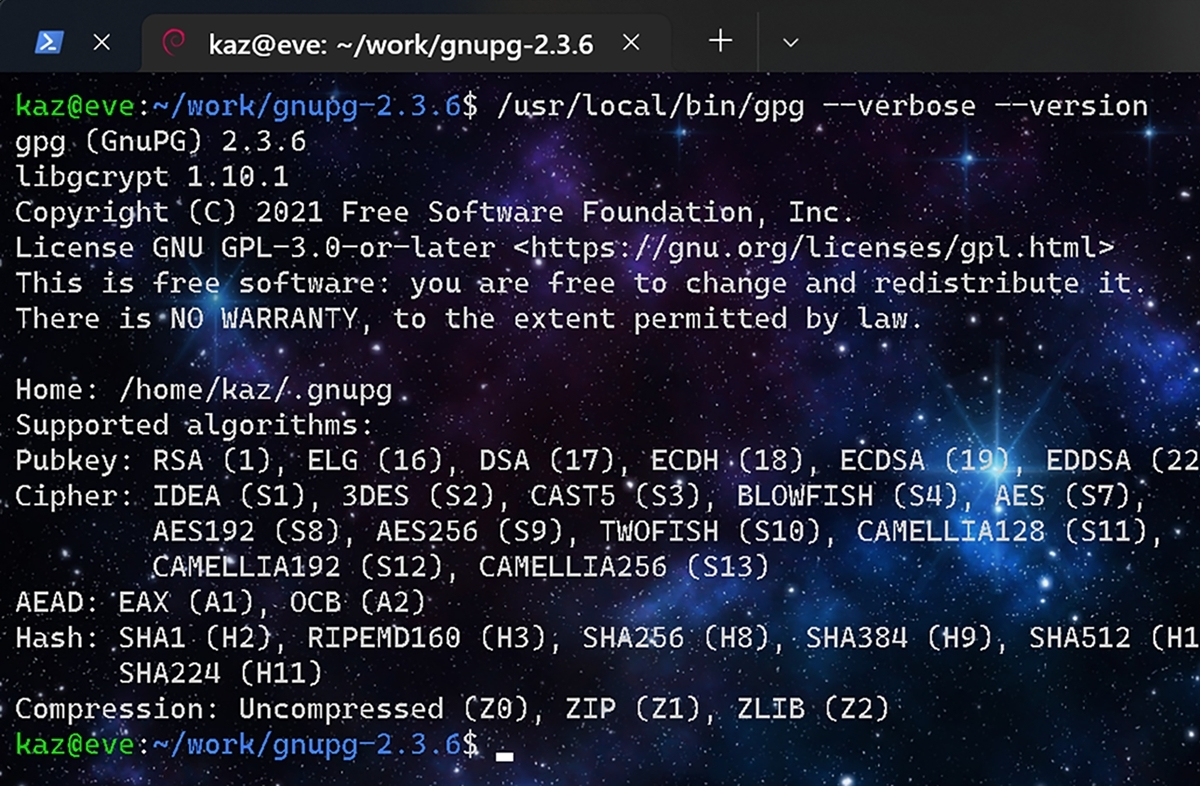
Task: Click 'OCB (A2)' in AEAD line
Action: 358,603
